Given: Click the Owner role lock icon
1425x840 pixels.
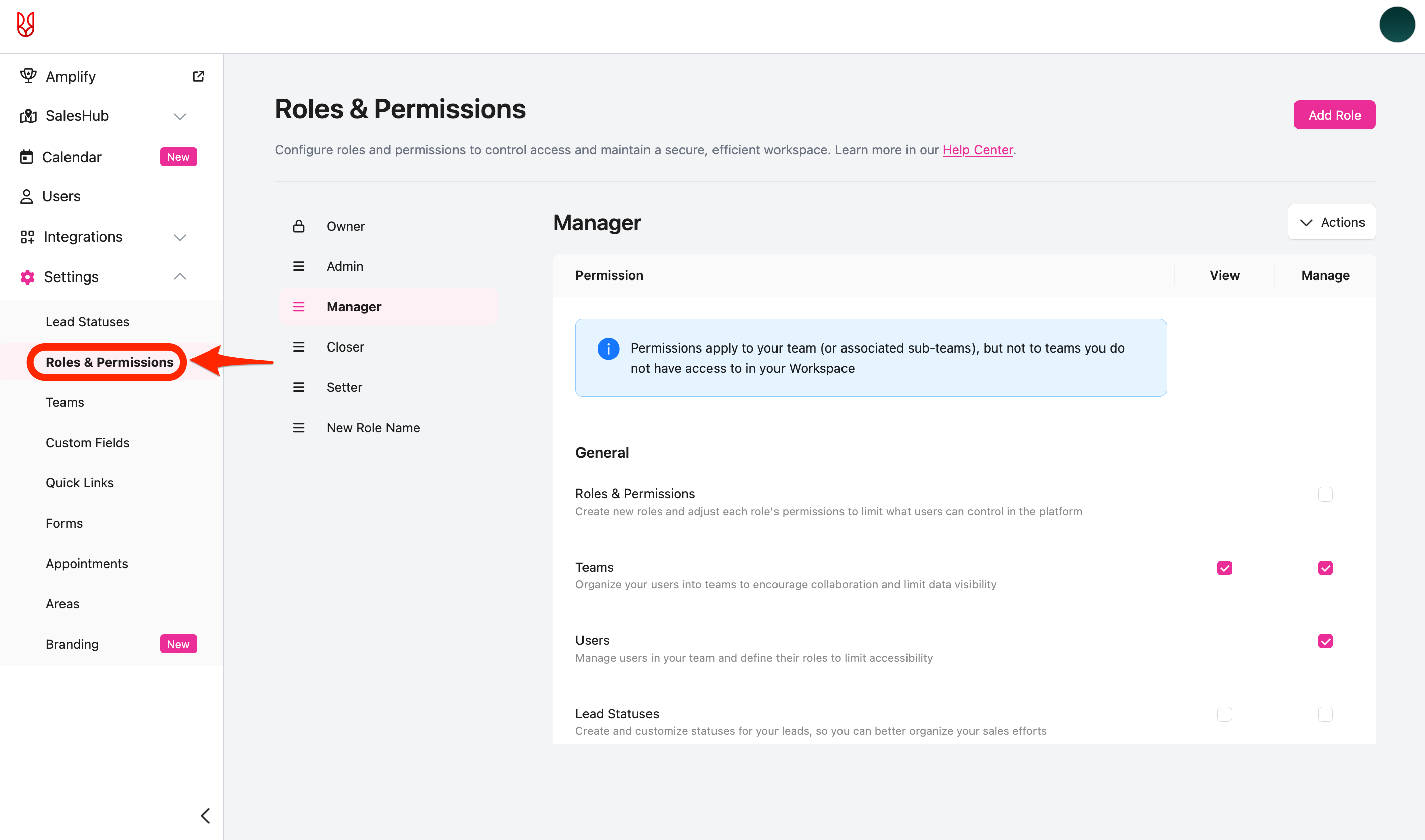Looking at the screenshot, I should pos(298,226).
